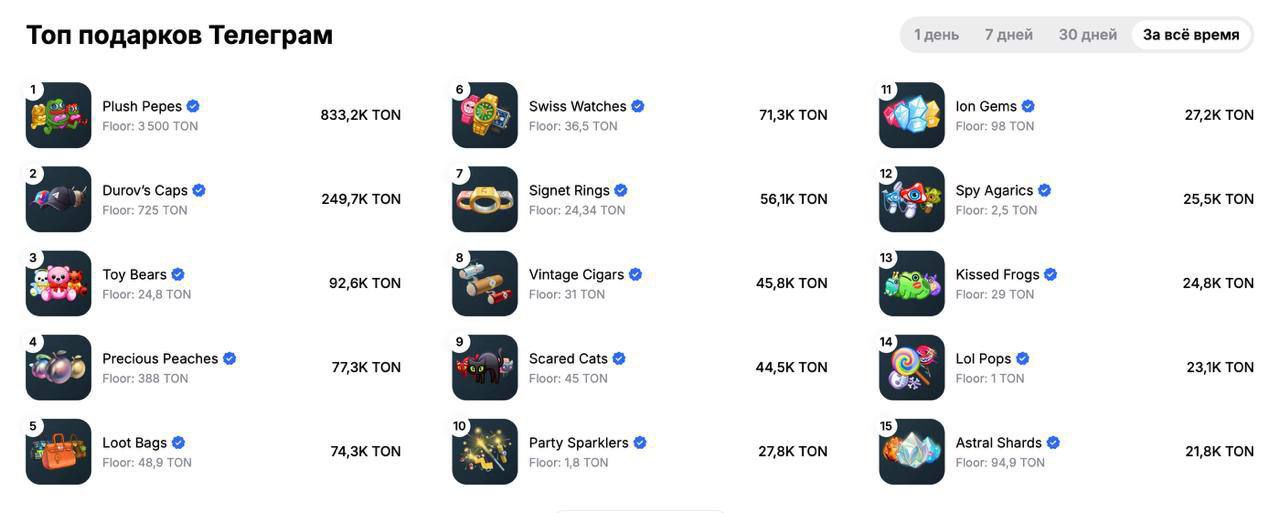The height and width of the screenshot is (513, 1280).
Task: Open the Party Sparklers collection link
Action: click(579, 443)
